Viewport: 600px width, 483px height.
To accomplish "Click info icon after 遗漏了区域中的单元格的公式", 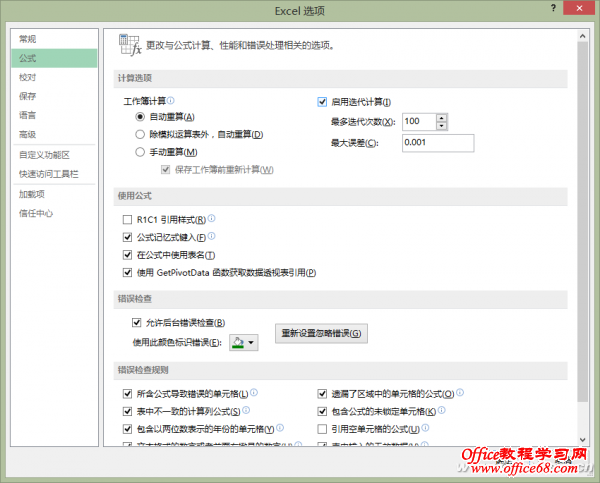I will [460, 392].
